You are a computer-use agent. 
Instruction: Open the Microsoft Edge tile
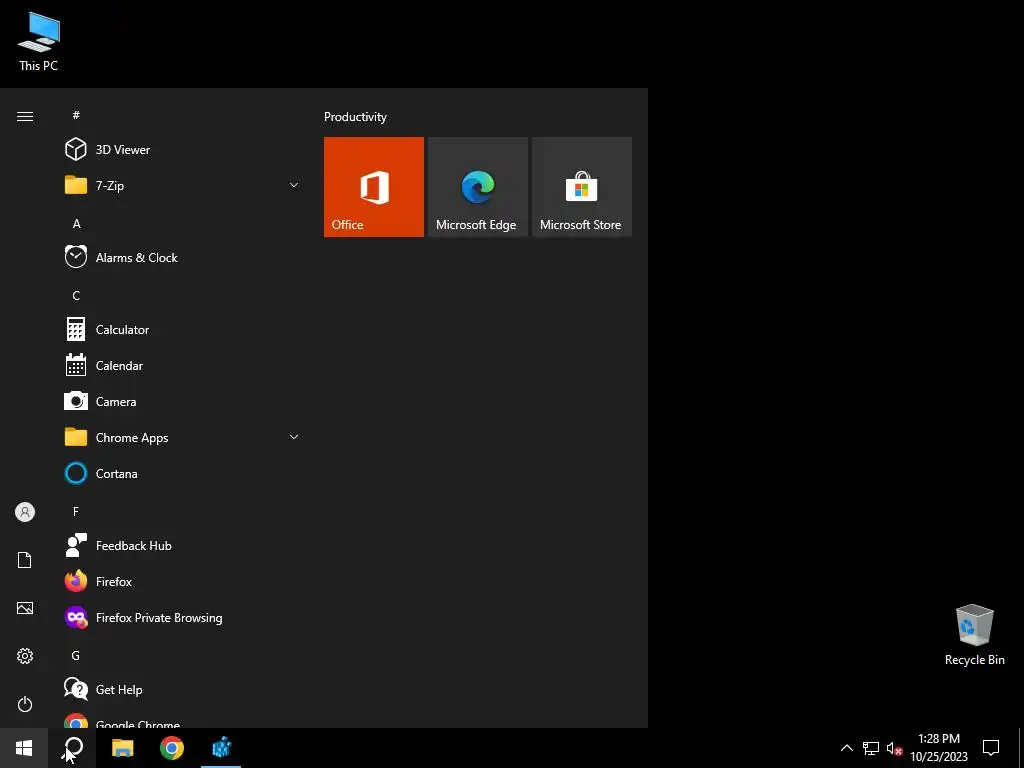(477, 187)
